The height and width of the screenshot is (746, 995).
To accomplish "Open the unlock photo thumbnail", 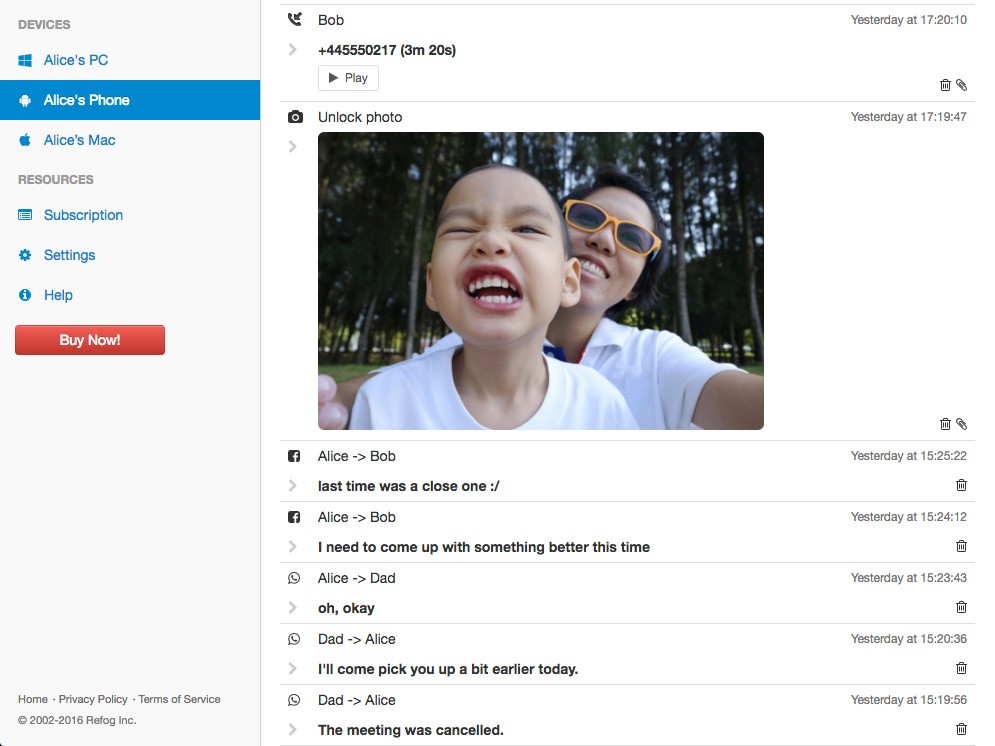I will [540, 281].
